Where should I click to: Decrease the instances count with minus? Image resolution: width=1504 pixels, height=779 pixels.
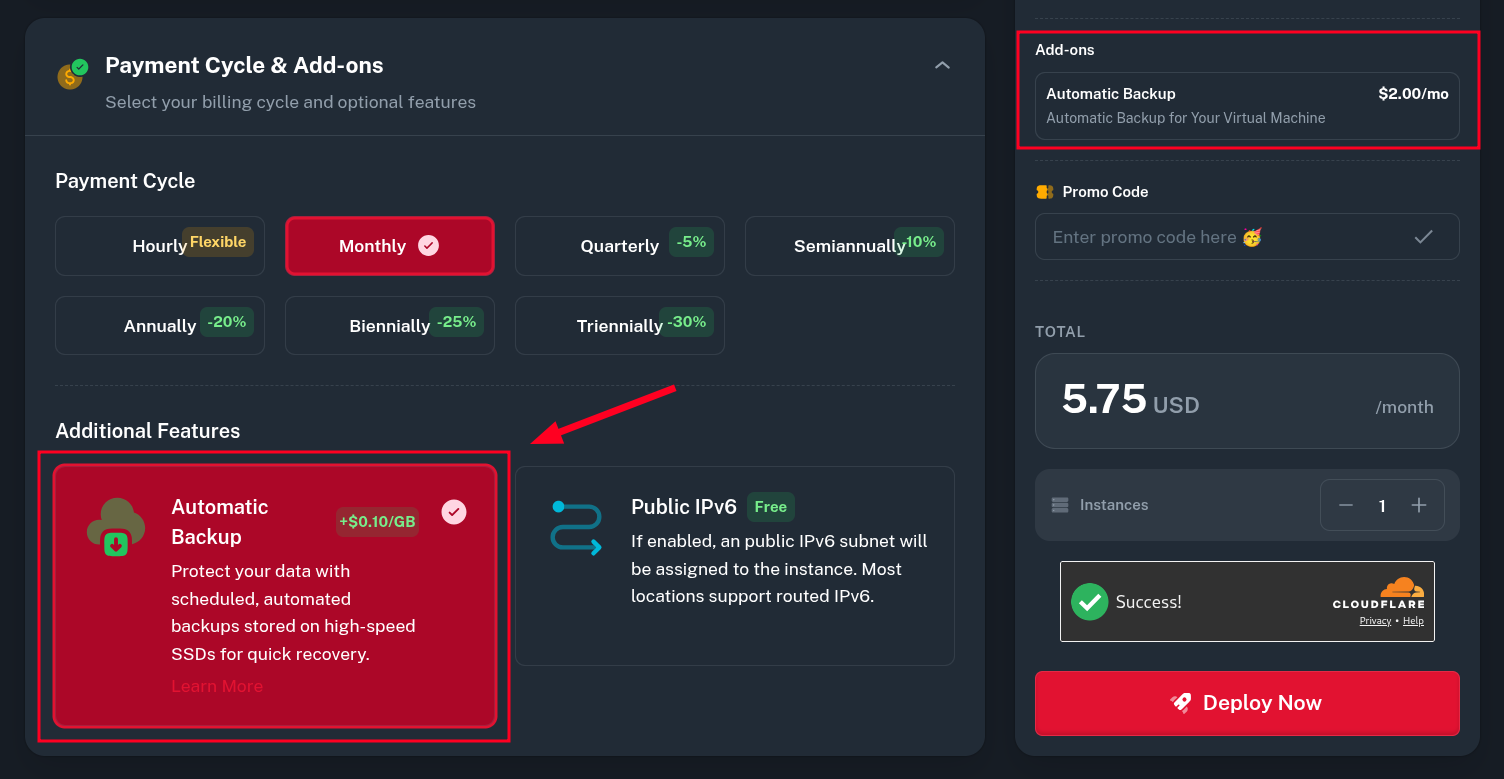click(1346, 505)
